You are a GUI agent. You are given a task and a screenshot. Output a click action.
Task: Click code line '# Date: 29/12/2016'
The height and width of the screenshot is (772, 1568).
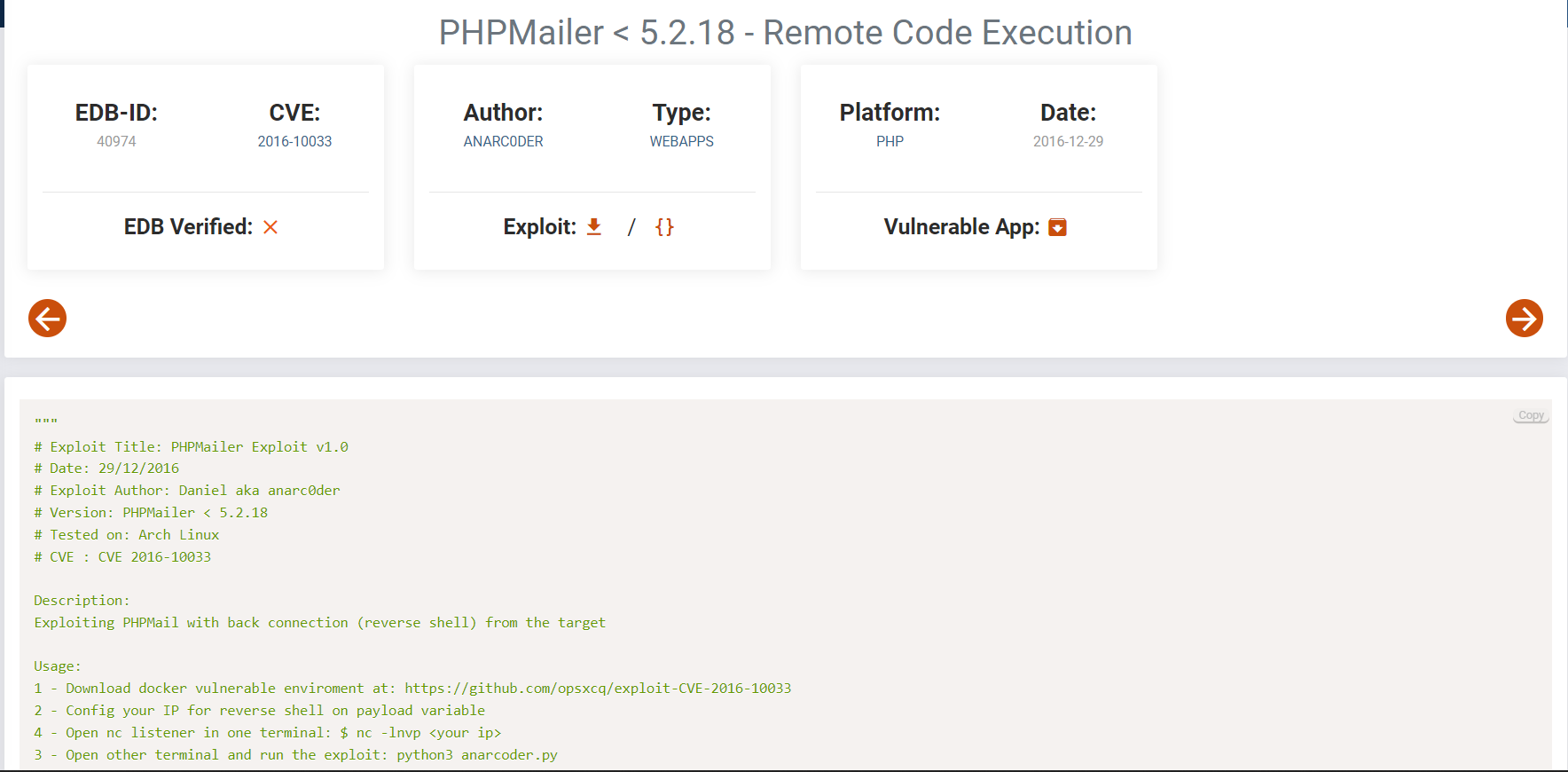[x=106, y=469]
